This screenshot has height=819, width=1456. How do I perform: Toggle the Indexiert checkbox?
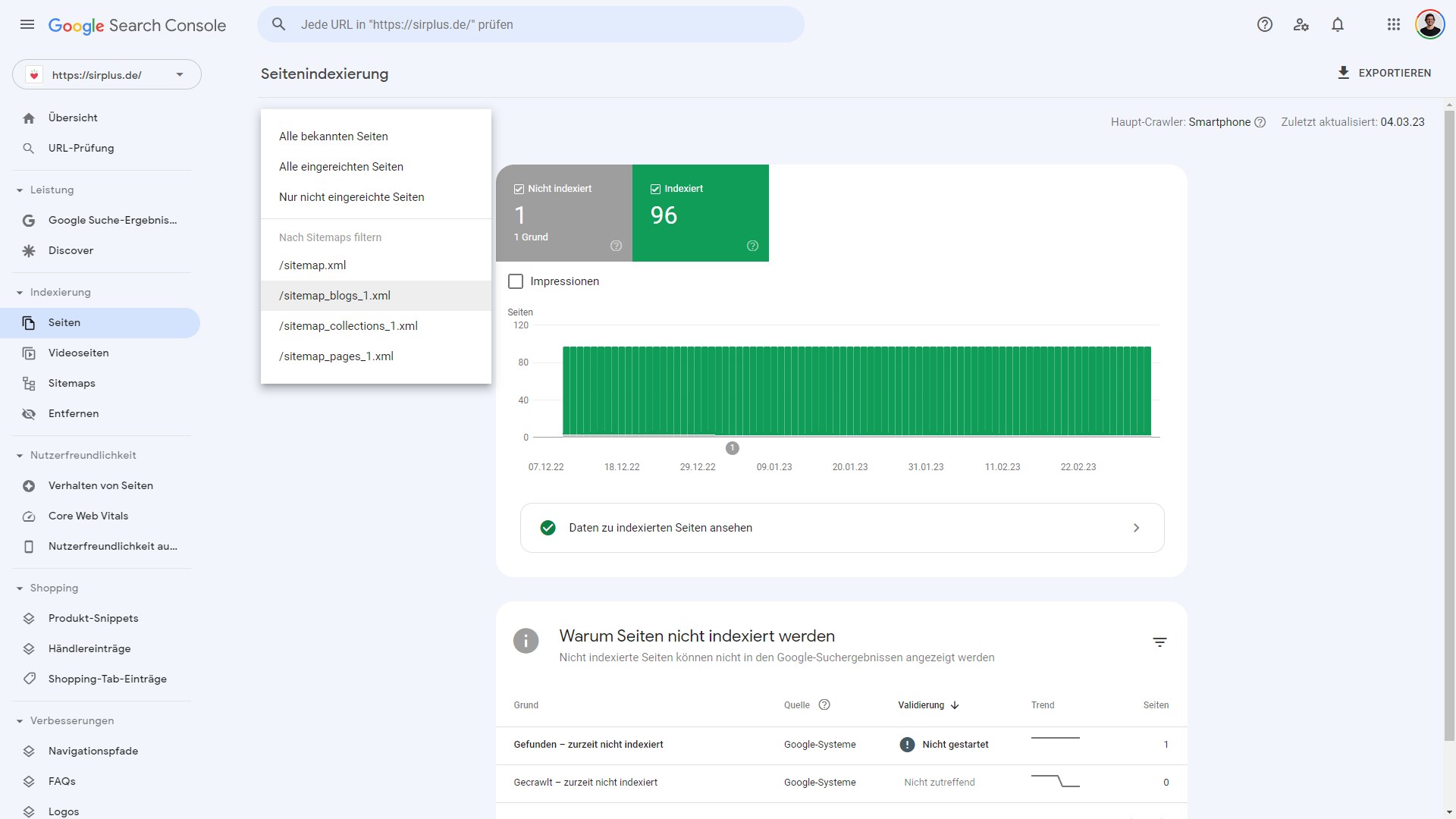click(655, 189)
